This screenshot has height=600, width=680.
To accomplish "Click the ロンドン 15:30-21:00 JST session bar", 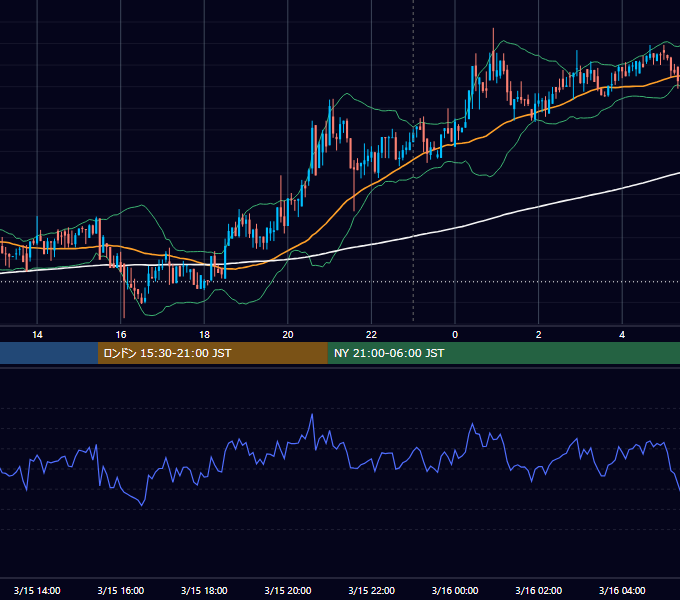I will pyautogui.click(x=212, y=353).
